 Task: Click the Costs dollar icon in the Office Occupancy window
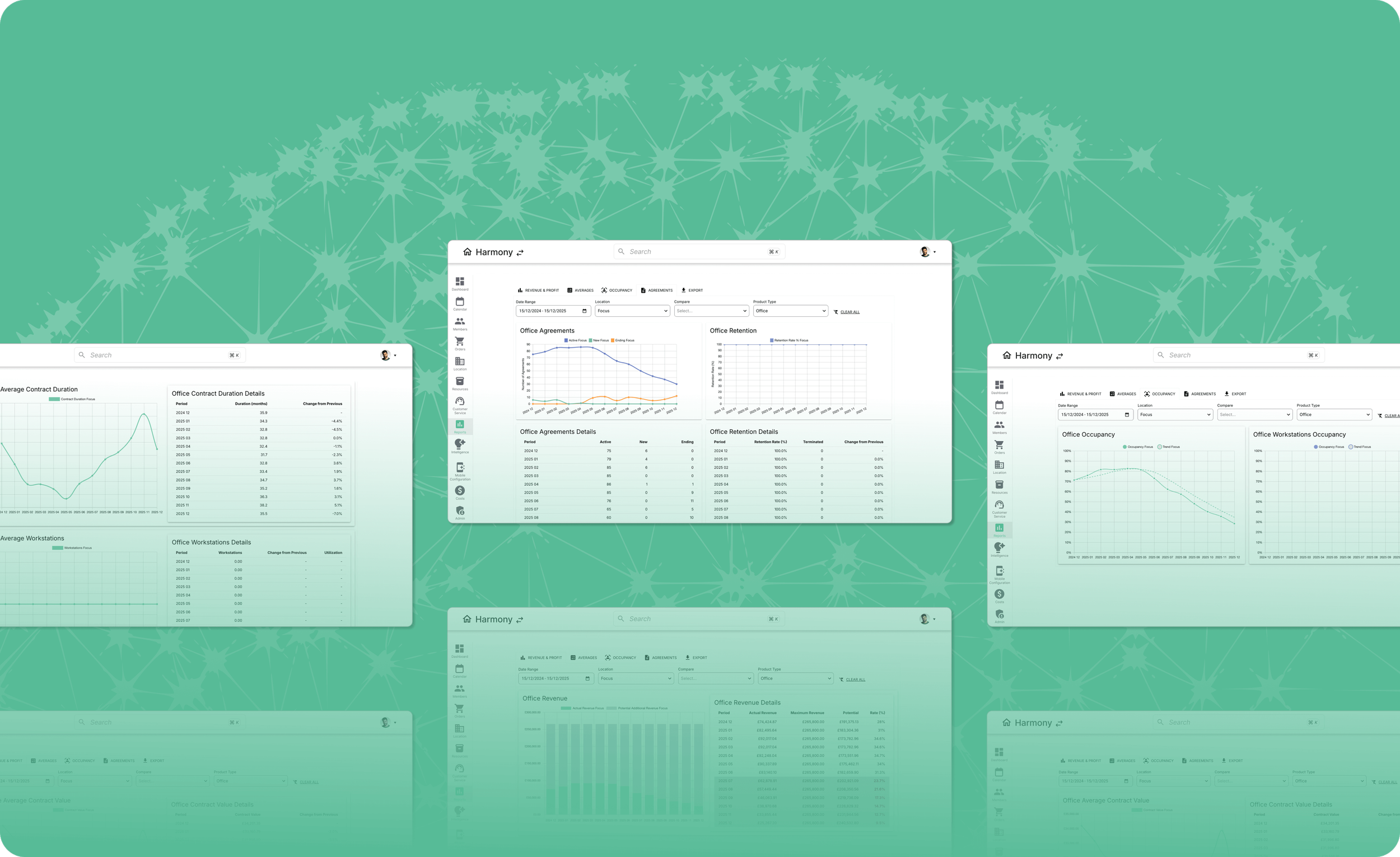[x=999, y=594]
